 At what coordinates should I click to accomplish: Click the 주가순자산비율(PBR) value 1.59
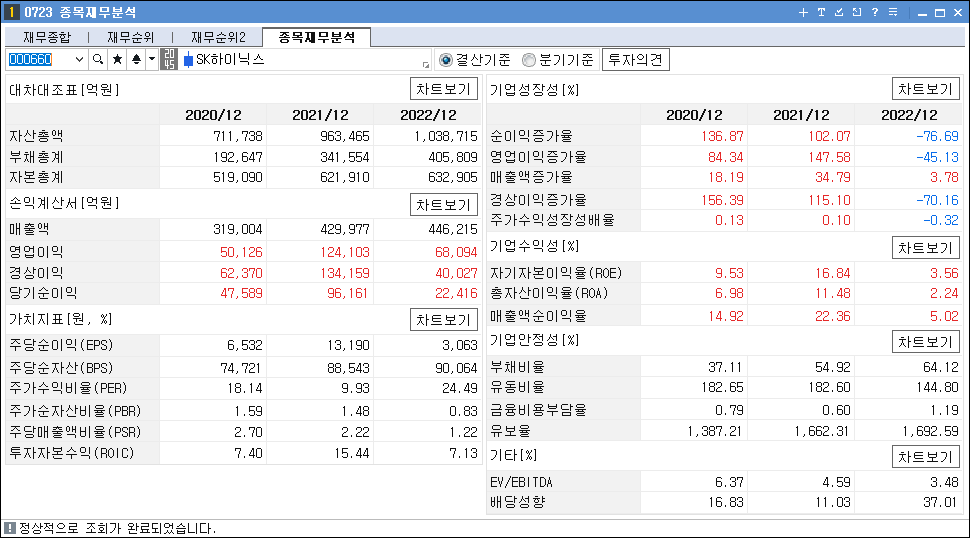point(249,411)
